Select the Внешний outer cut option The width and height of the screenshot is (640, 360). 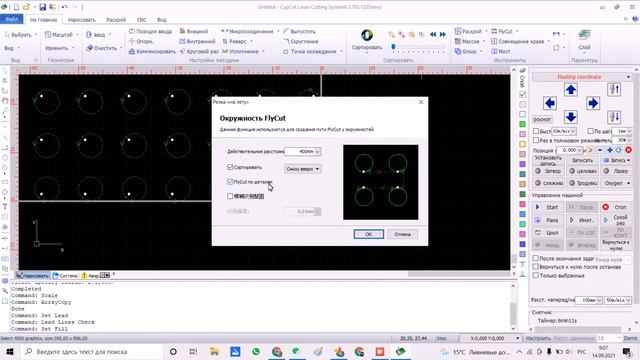tap(194, 31)
